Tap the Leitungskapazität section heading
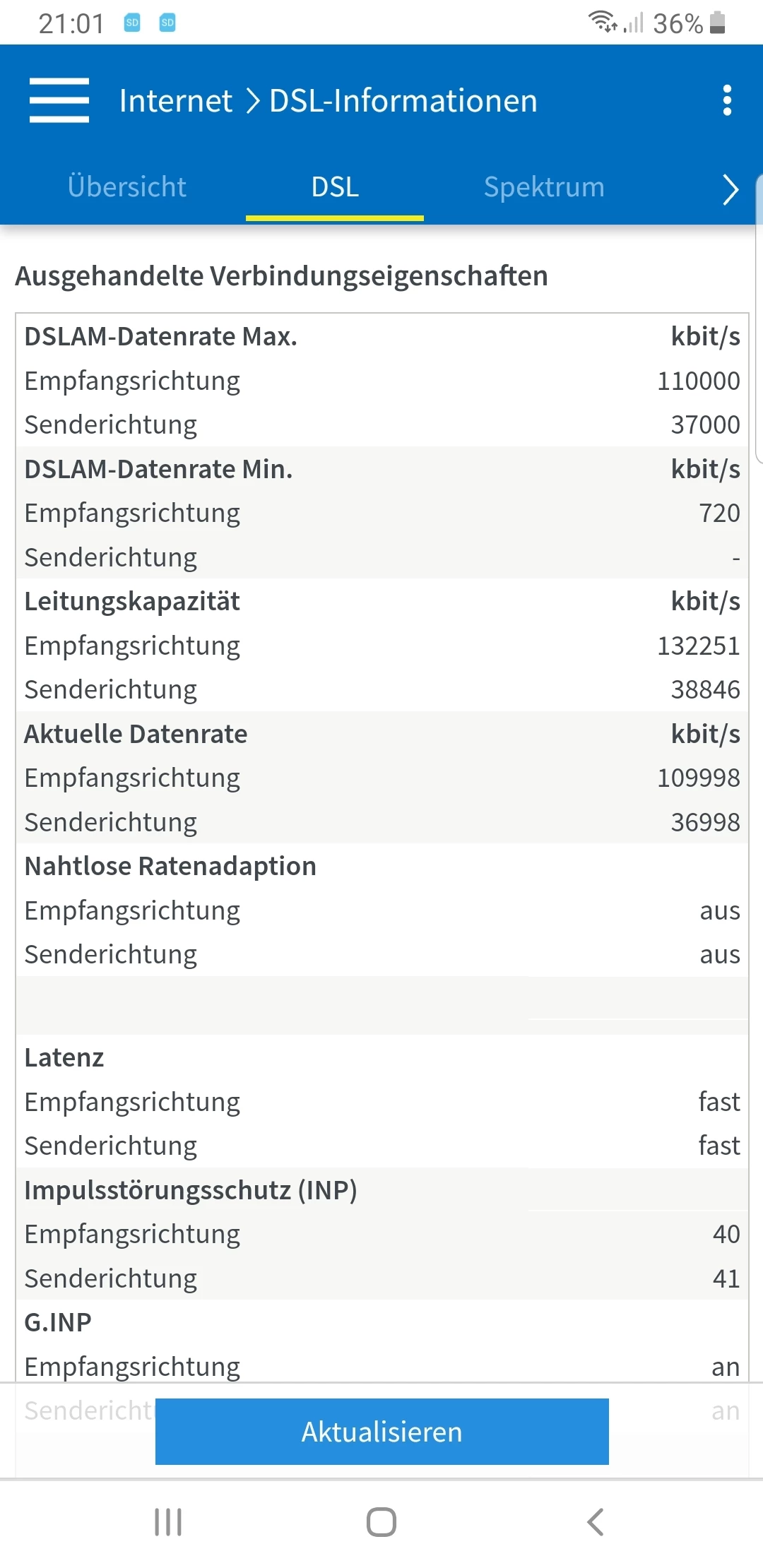Screen dimensions: 763x1568 pyautogui.click(x=132, y=602)
